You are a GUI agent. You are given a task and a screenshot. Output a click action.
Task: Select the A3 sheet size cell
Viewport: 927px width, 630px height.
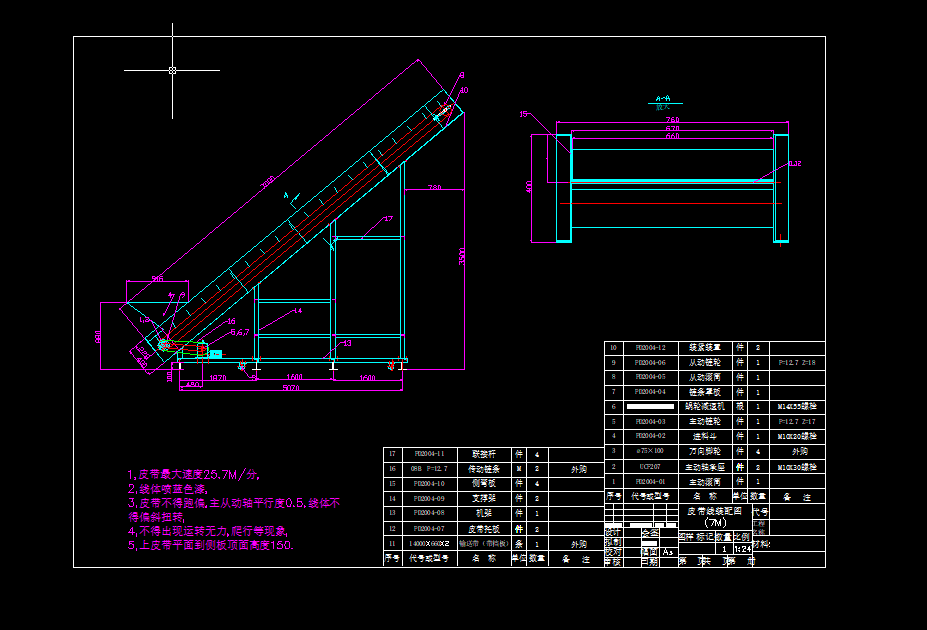coord(667,552)
